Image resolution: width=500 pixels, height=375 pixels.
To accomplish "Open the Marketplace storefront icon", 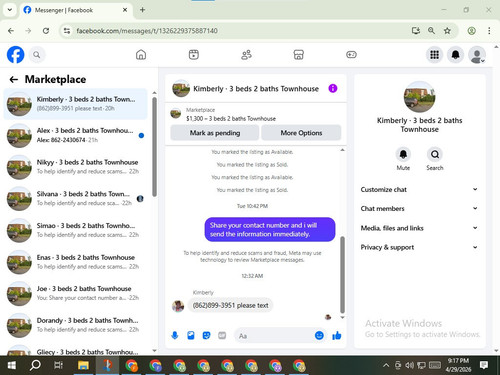I will pyautogui.click(x=299, y=55).
